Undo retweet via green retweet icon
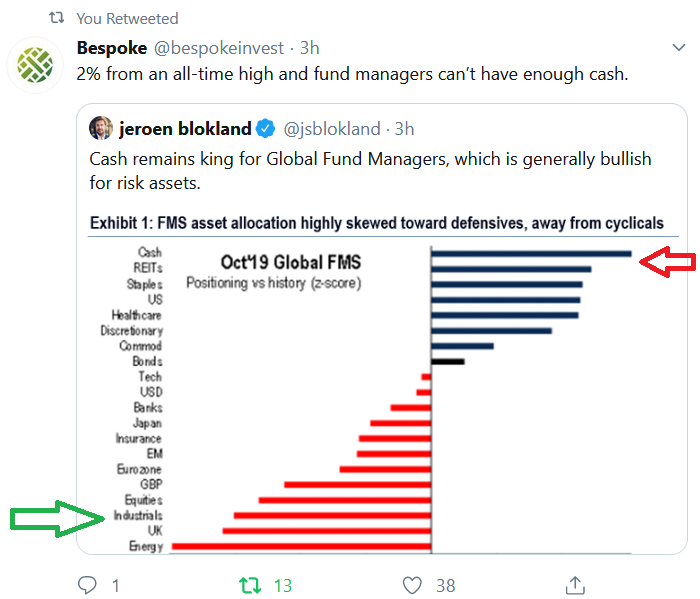The height and width of the screenshot is (599, 700). 250,585
